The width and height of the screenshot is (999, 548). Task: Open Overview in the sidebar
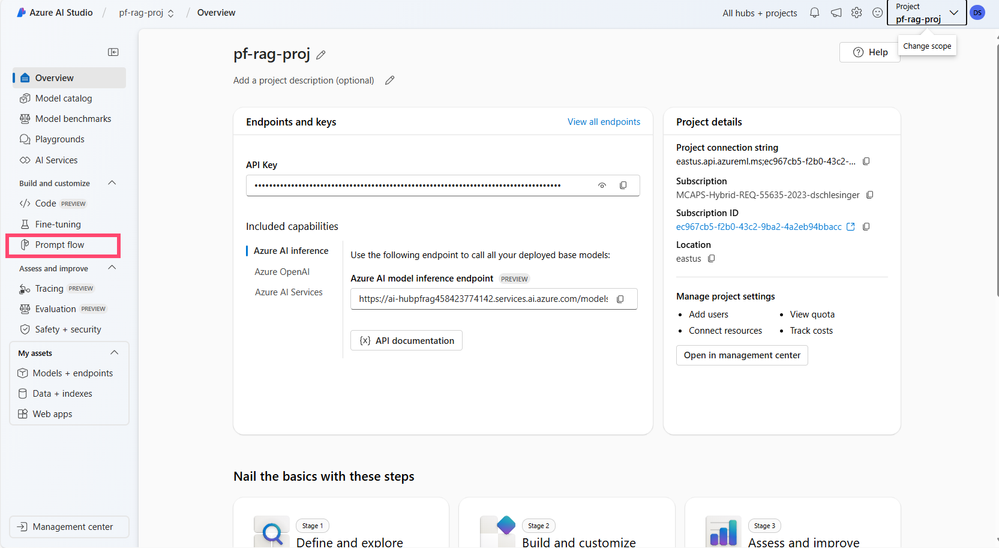tap(69, 78)
